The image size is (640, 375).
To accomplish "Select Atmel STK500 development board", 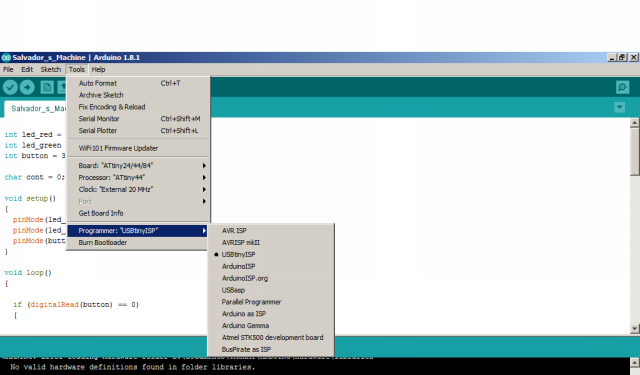I will click(x=271, y=337).
